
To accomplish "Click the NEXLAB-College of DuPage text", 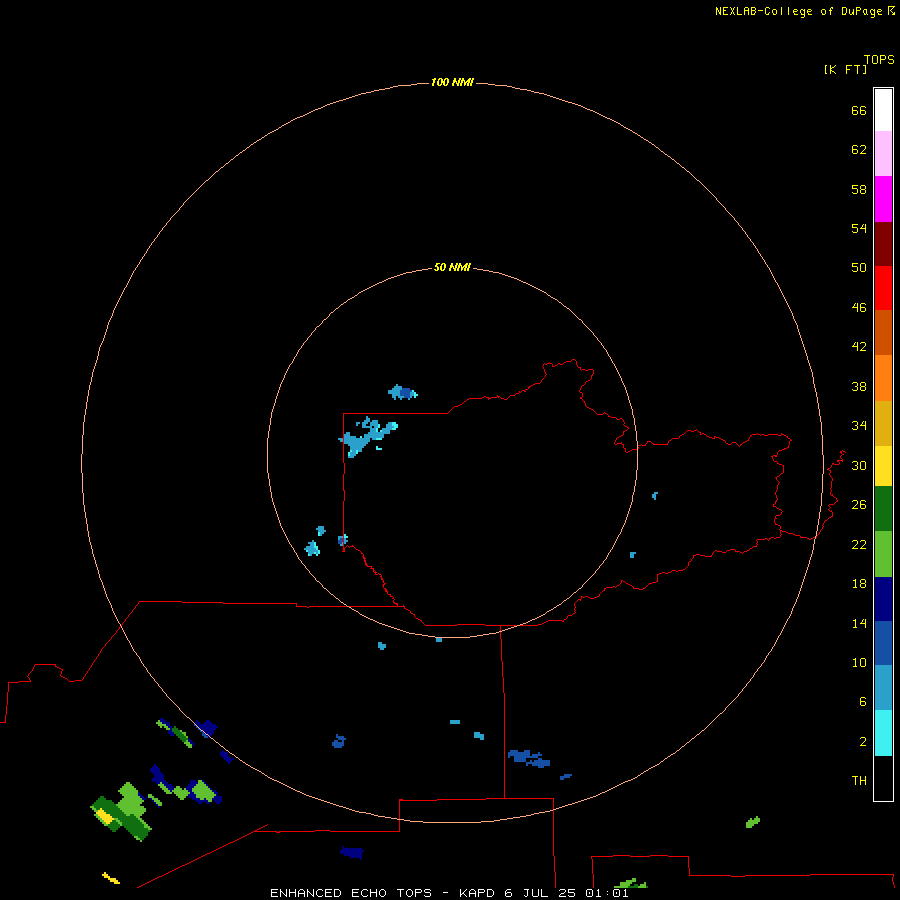I will coord(798,11).
